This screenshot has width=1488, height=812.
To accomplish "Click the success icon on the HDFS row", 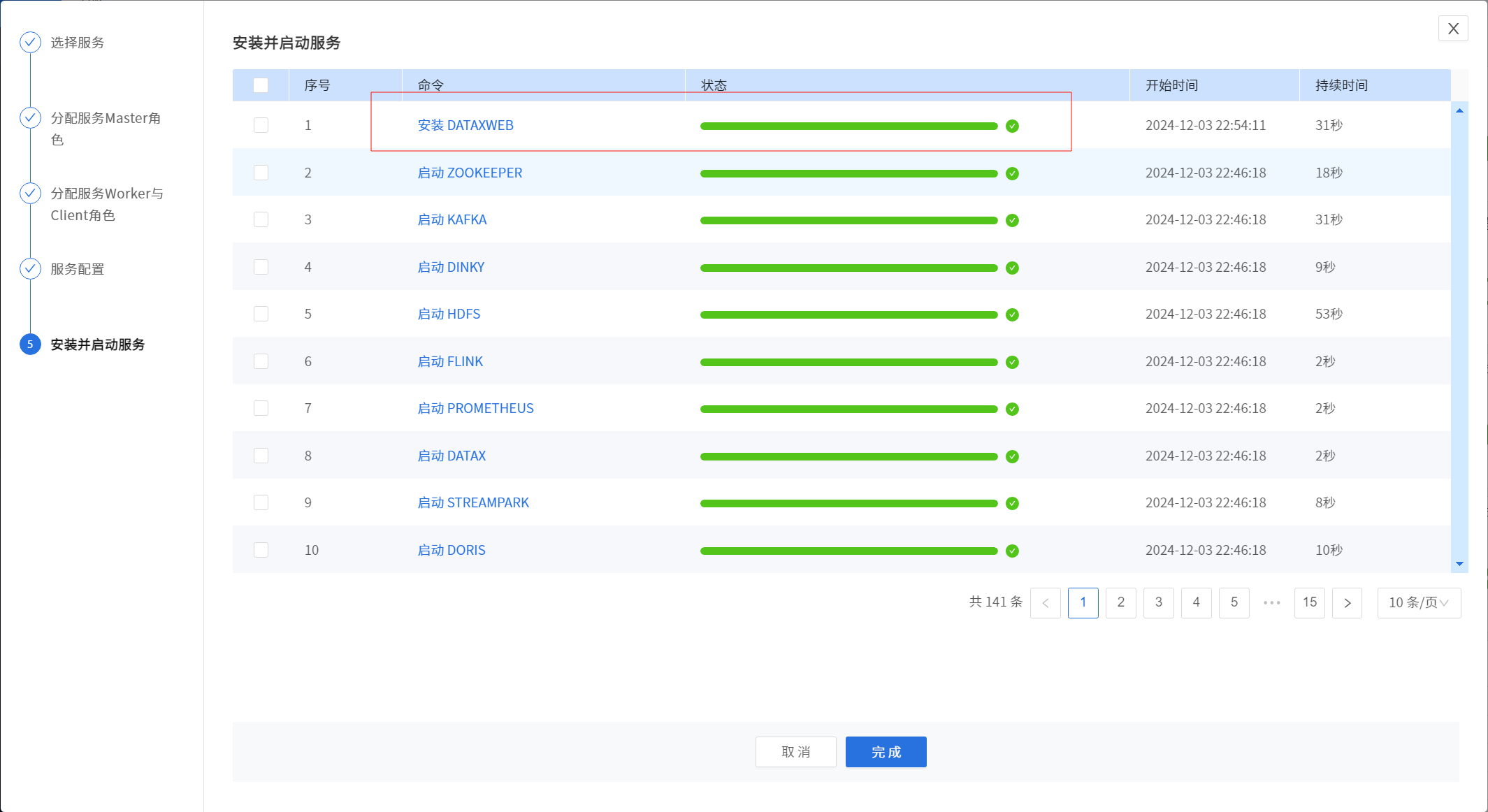I will (1012, 314).
